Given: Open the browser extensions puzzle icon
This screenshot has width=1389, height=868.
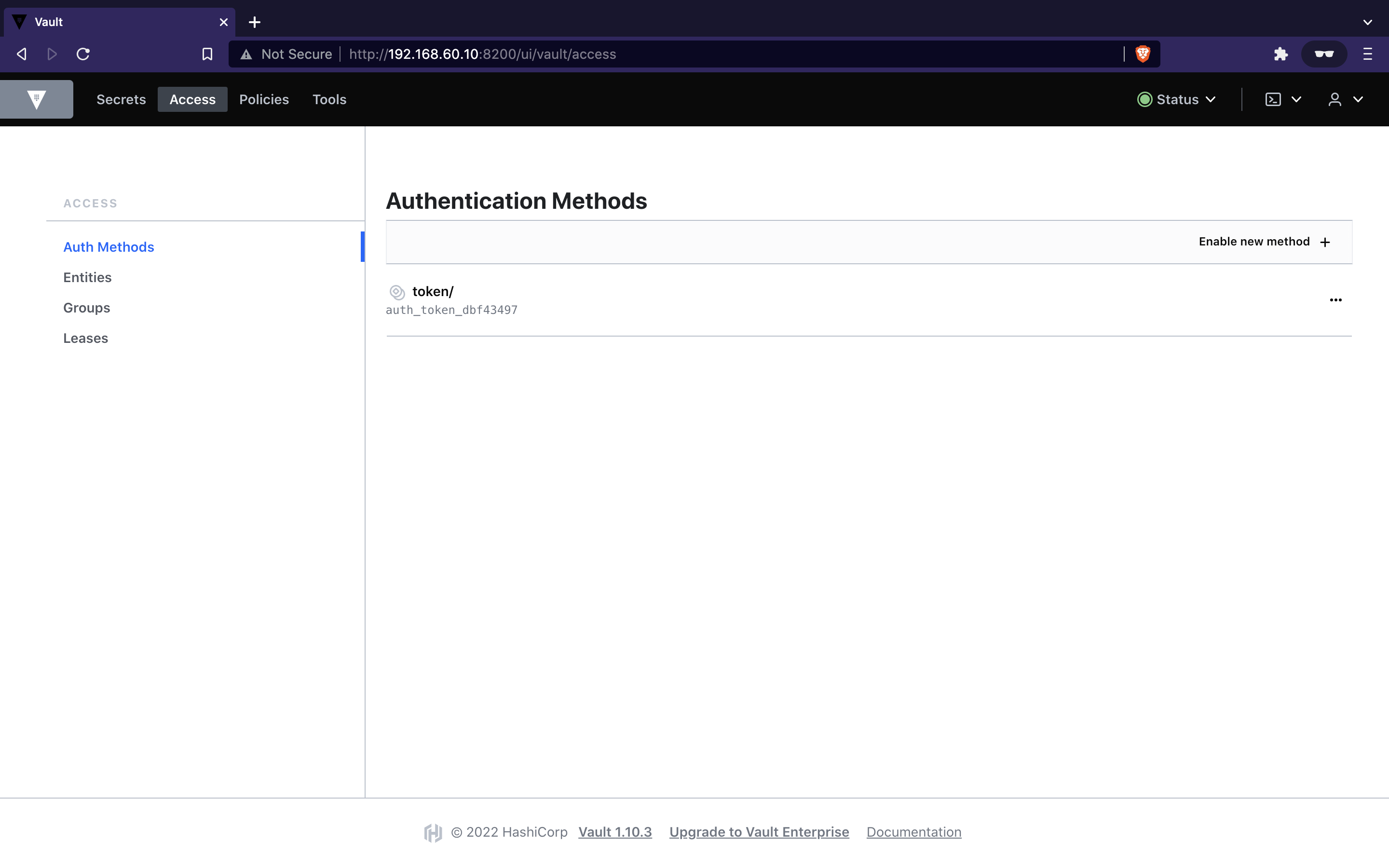Looking at the screenshot, I should pyautogui.click(x=1280, y=54).
